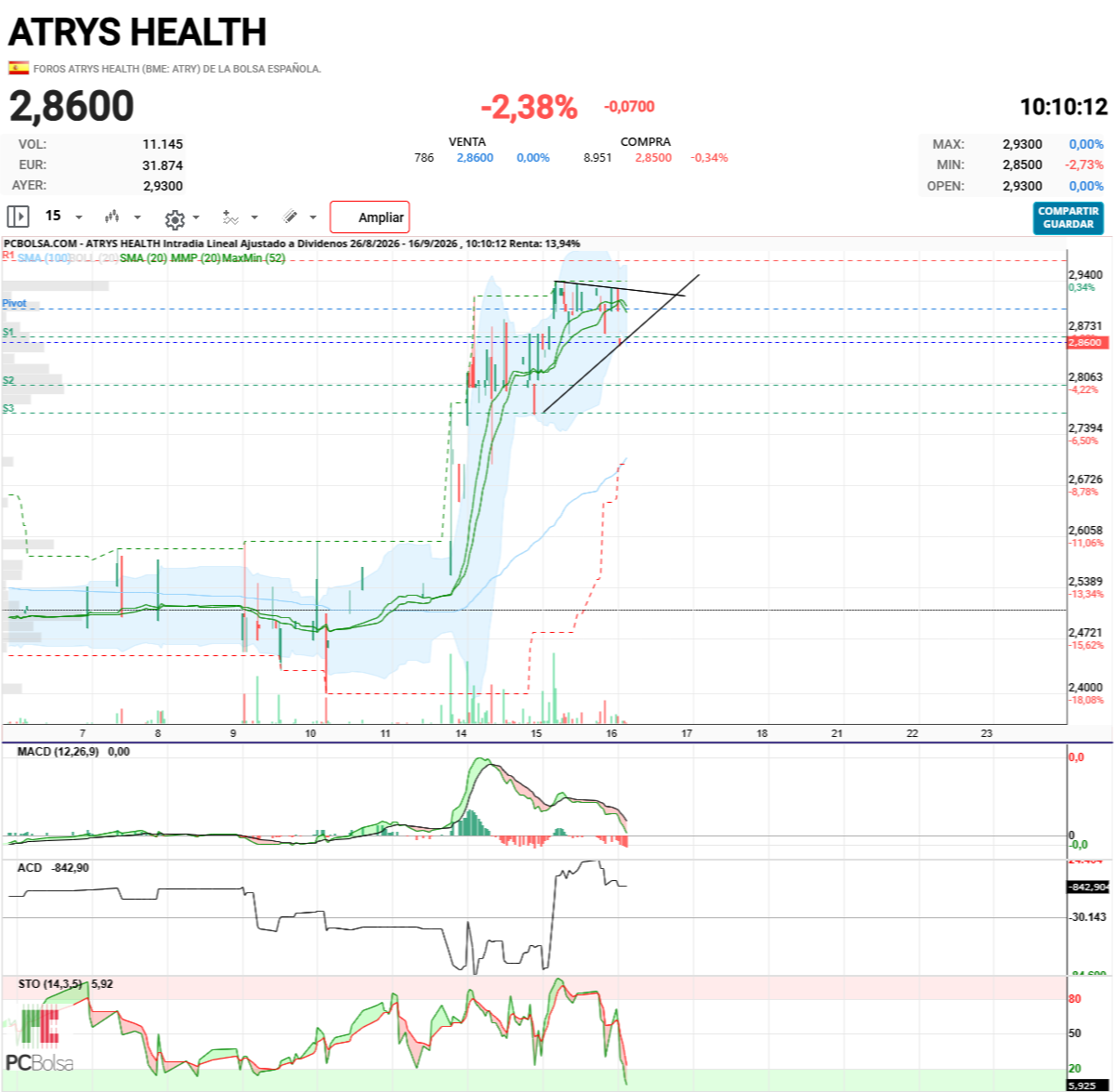This screenshot has width=1115, height=1092.
Task: Click the 2,9400 price axis label
Action: pos(1085,275)
